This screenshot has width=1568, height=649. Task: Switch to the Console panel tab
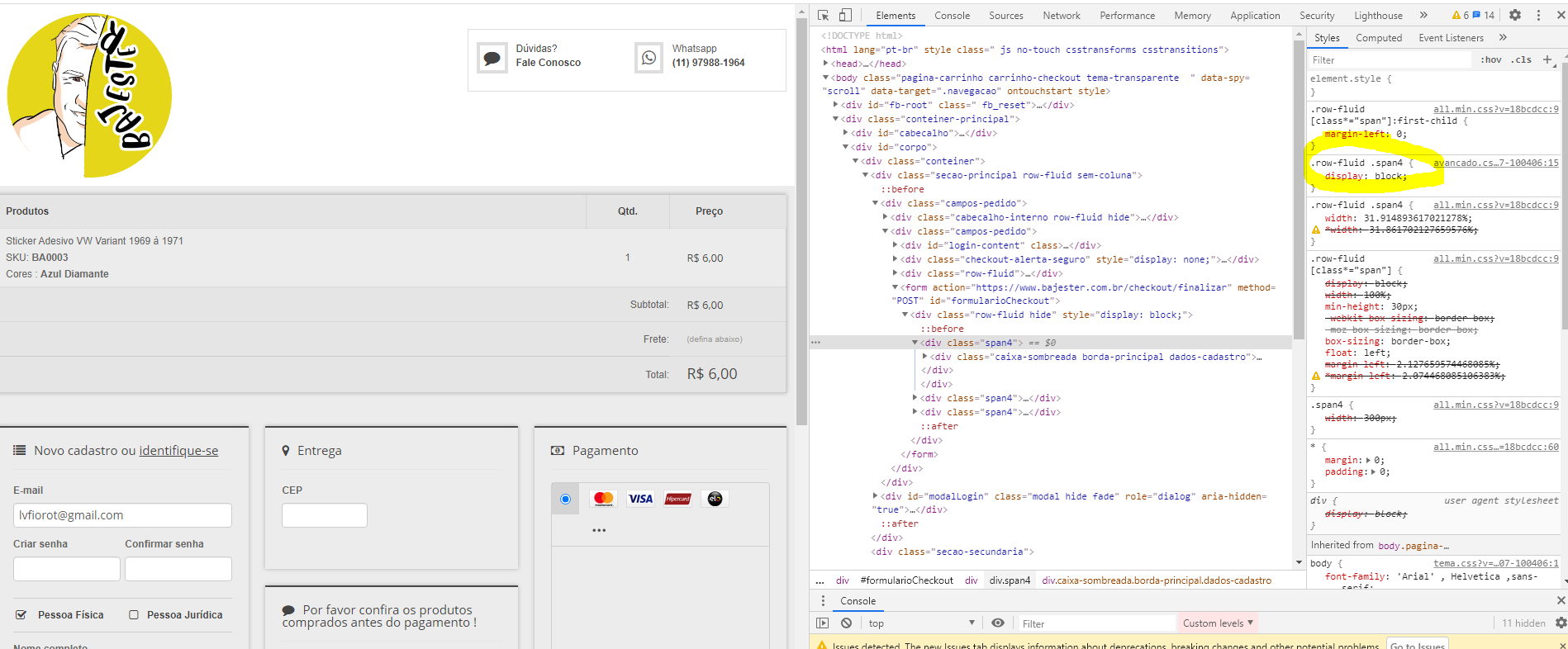[952, 15]
